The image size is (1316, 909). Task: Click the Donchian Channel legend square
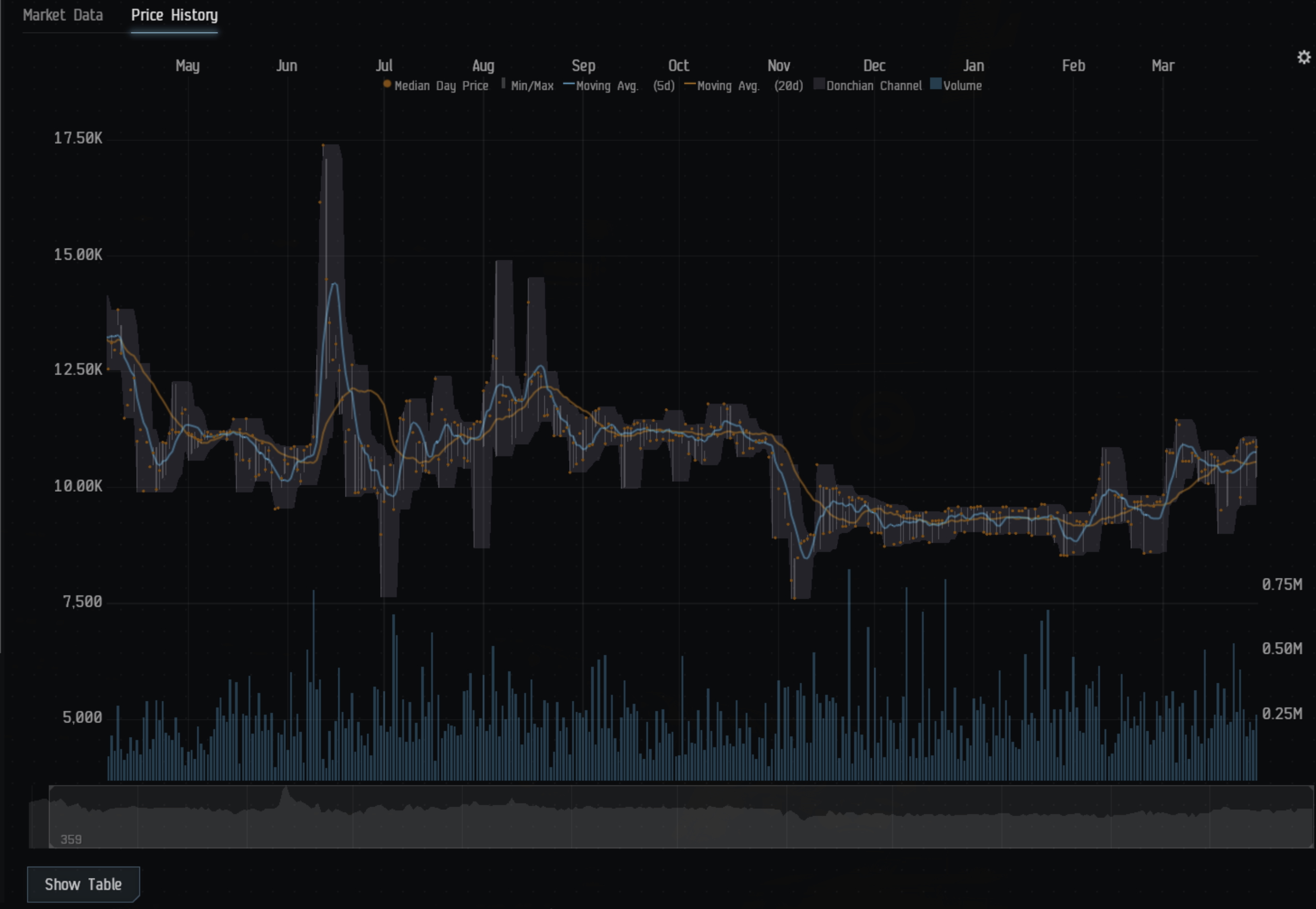click(819, 85)
